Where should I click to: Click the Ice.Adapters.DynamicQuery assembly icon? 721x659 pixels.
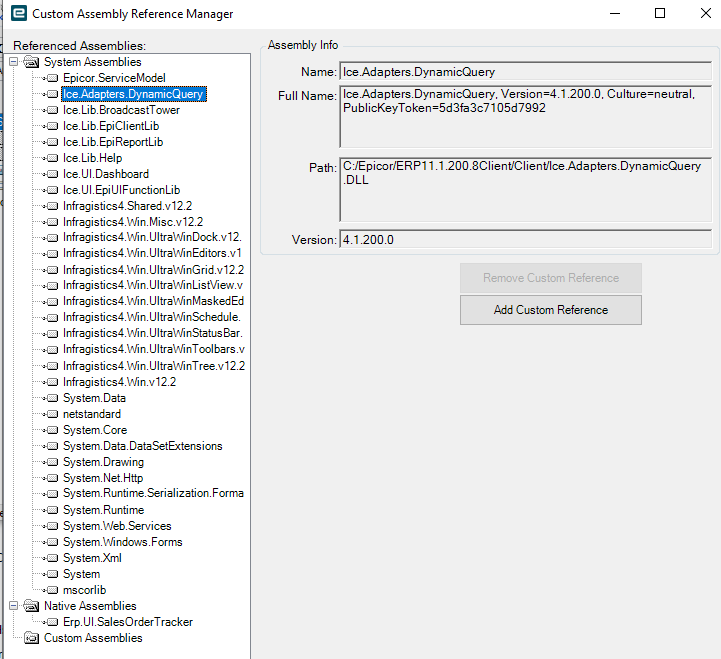coord(52,94)
